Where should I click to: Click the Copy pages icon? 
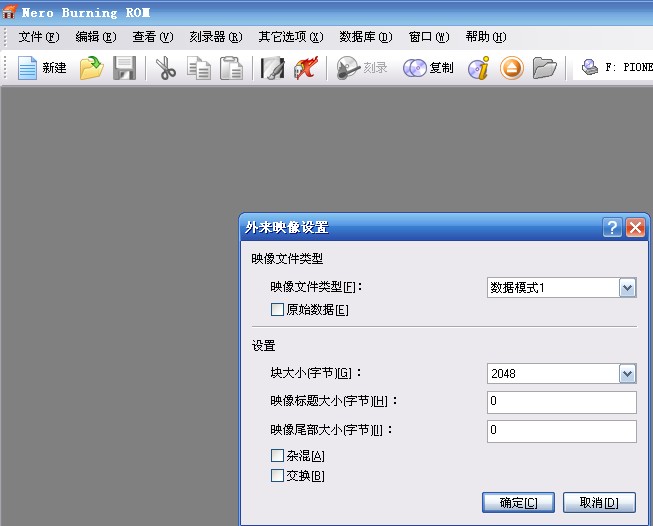198,68
